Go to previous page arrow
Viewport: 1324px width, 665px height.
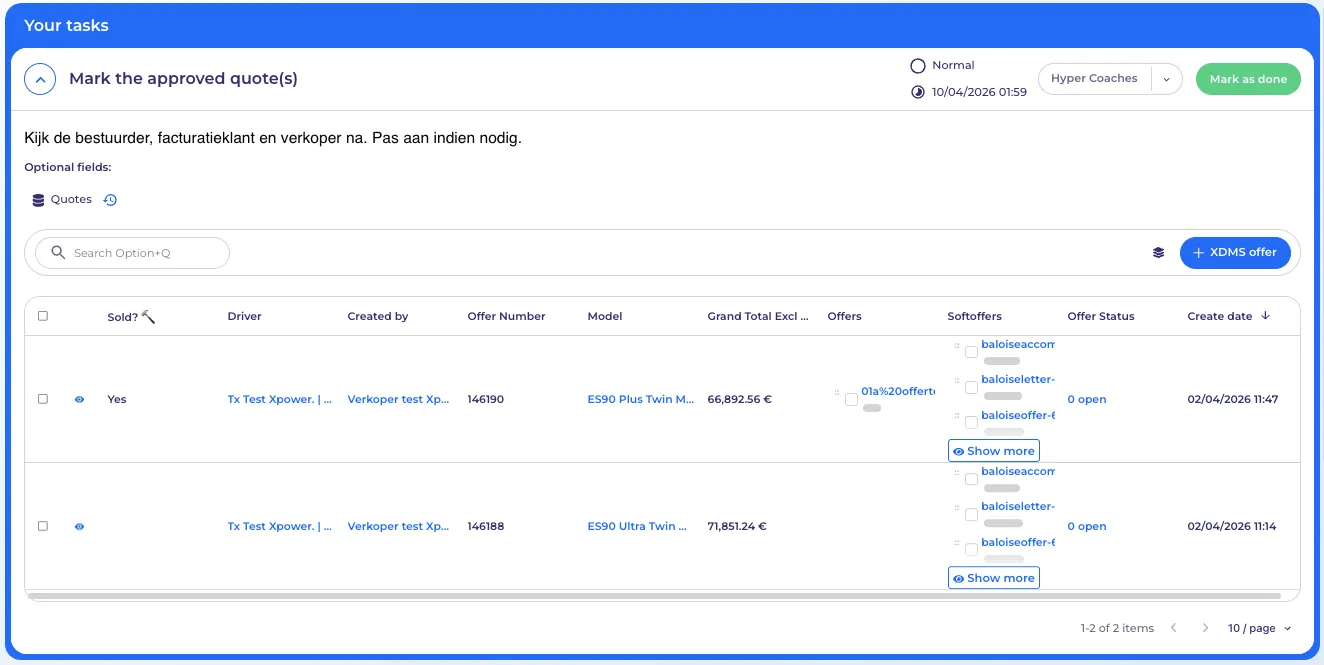tap(1174, 628)
